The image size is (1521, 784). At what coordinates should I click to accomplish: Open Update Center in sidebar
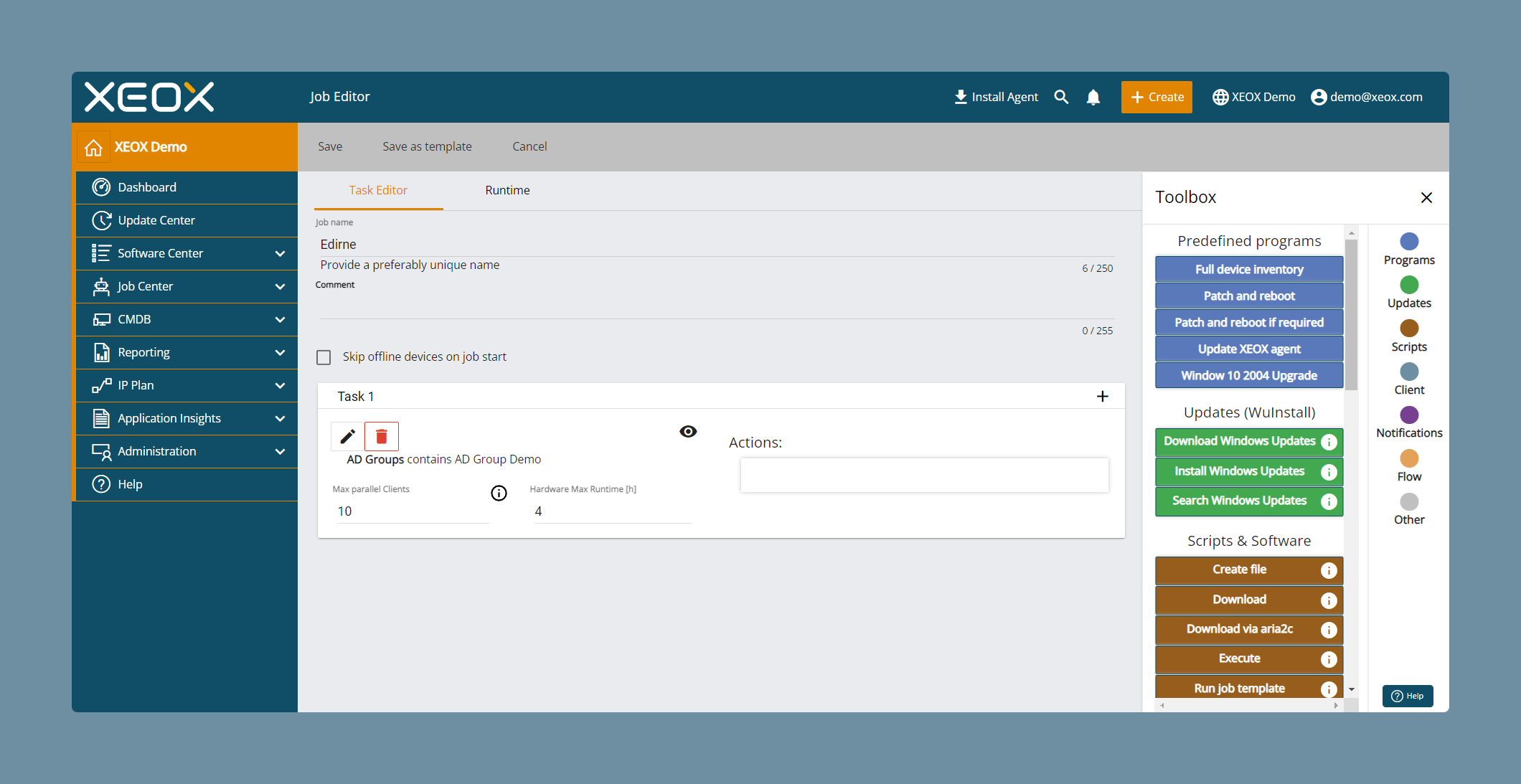[187, 220]
